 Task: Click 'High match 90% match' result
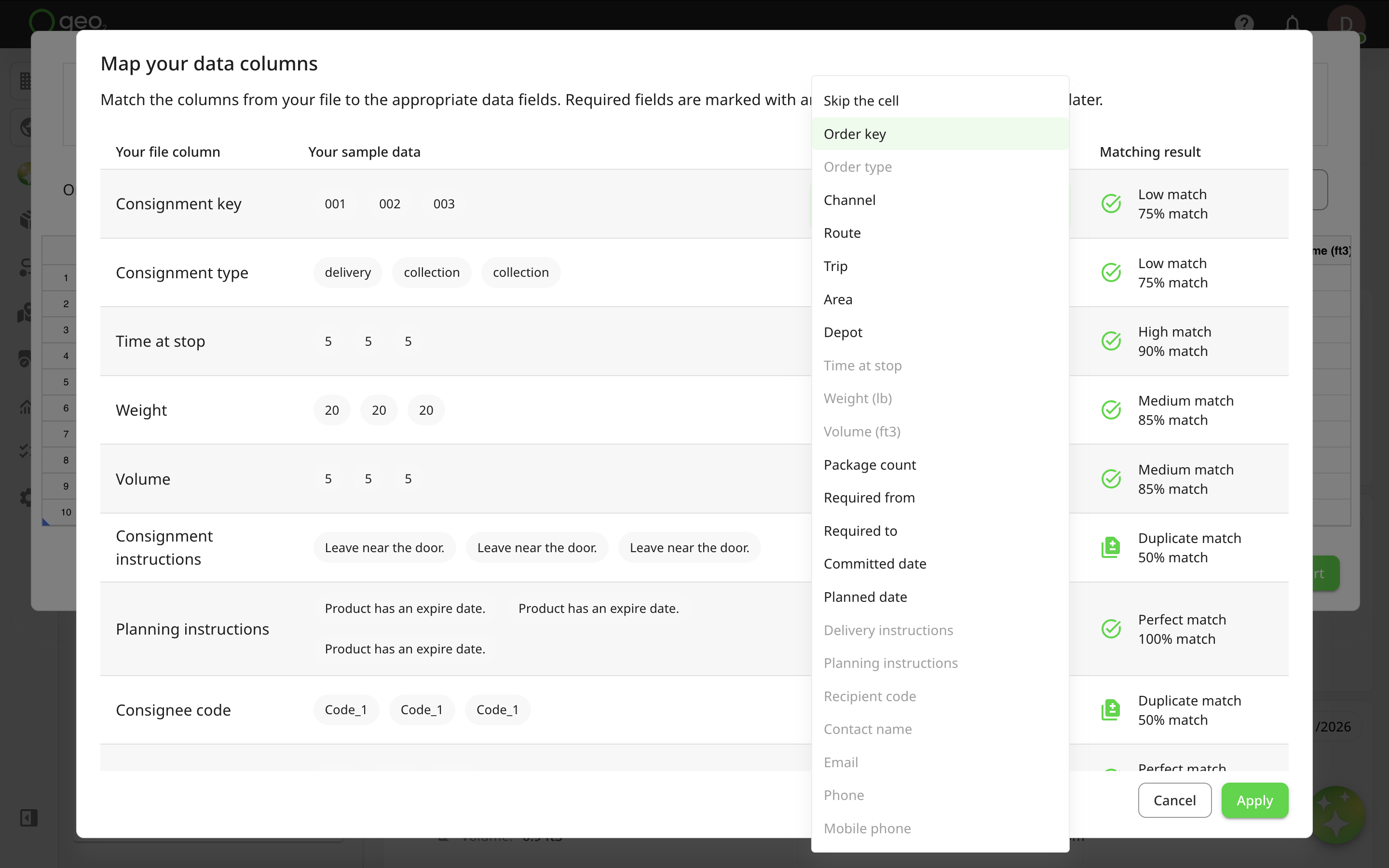[x=1174, y=341]
